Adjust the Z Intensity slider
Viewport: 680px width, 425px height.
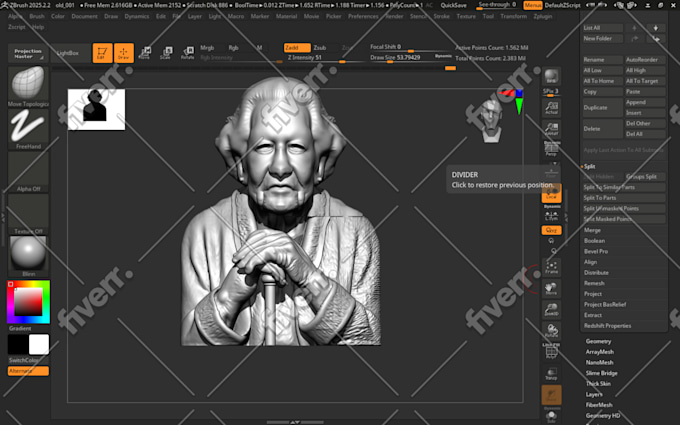coord(325,58)
